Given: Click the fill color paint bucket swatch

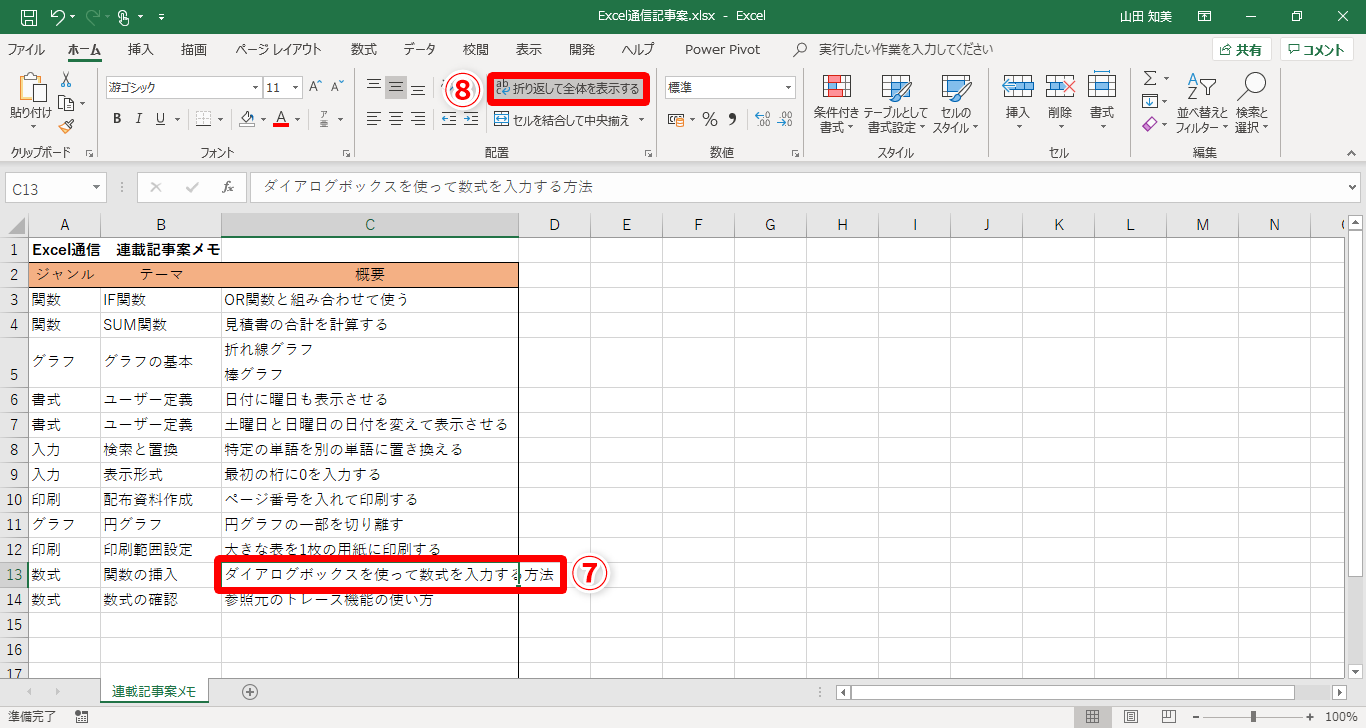Looking at the screenshot, I should [x=248, y=120].
